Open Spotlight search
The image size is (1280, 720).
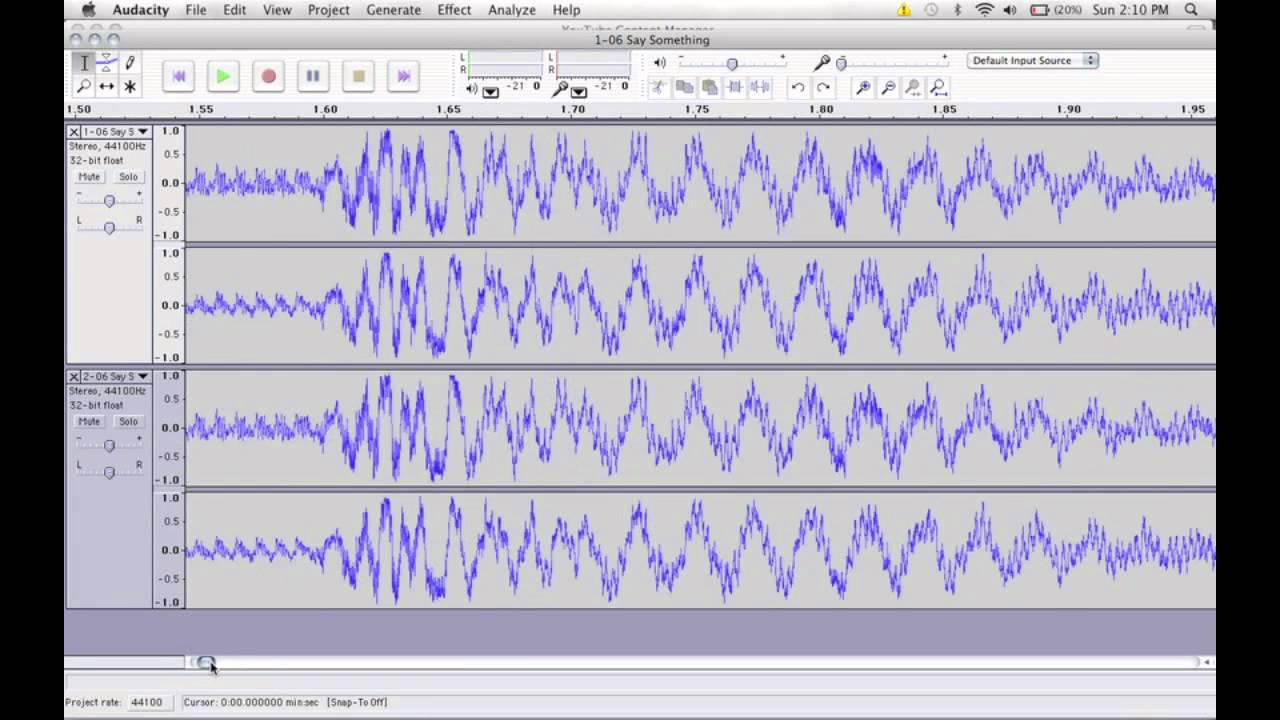point(1191,10)
